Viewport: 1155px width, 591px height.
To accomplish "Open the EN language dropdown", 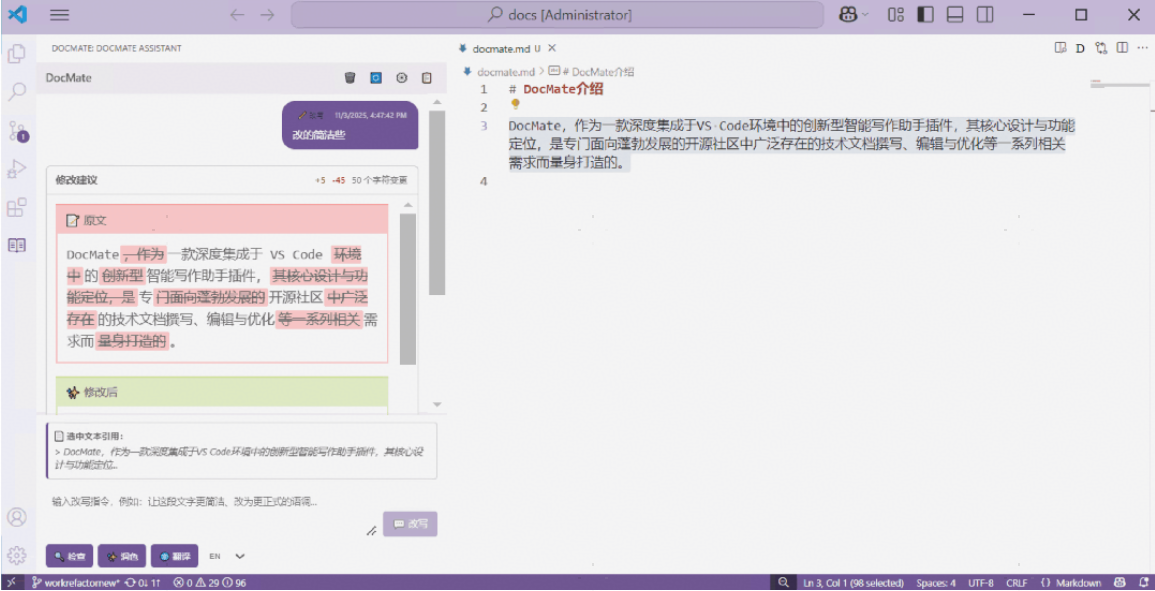I will click(239, 556).
